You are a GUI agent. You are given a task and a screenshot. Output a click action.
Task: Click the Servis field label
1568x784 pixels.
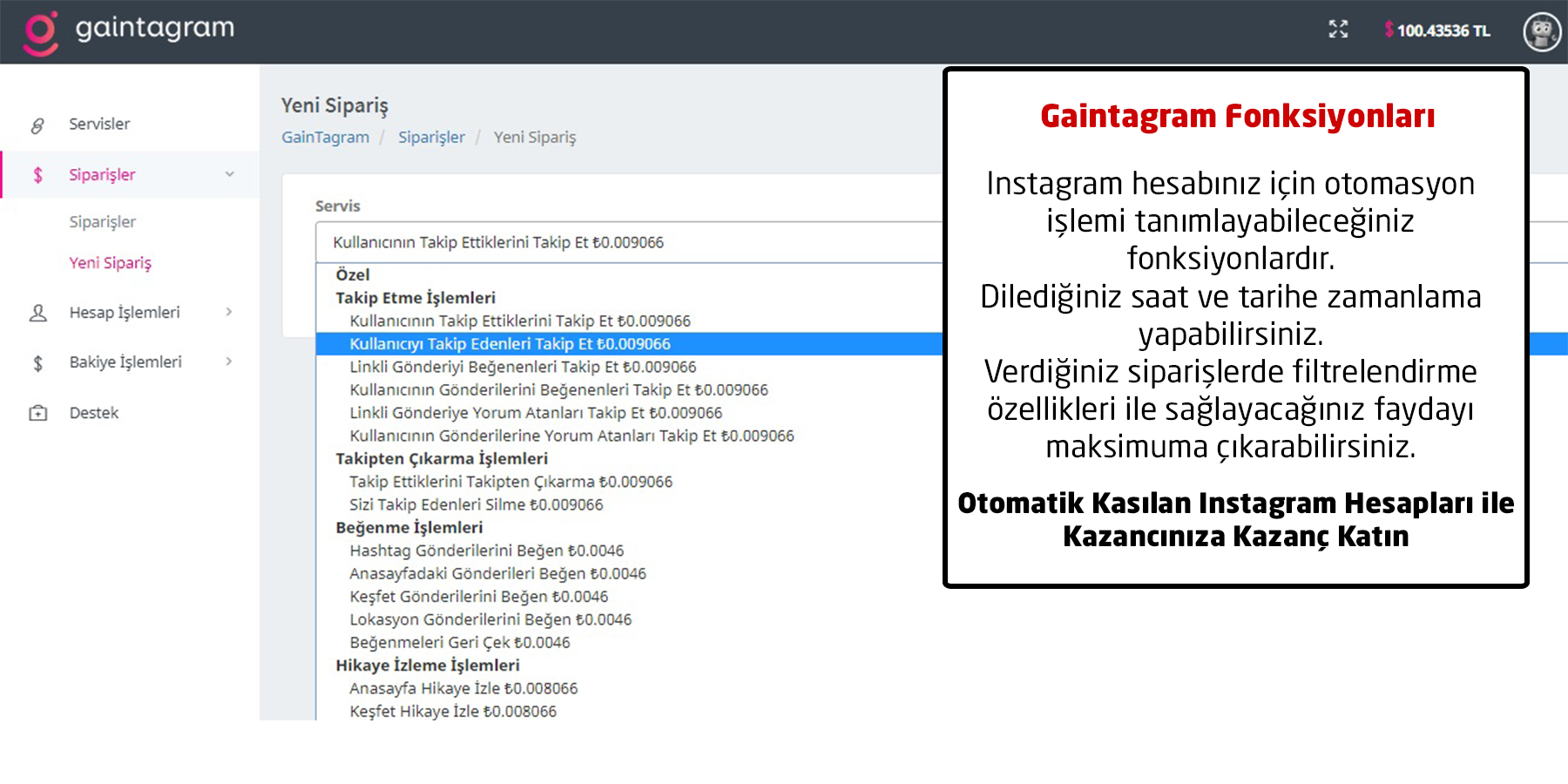click(x=338, y=206)
